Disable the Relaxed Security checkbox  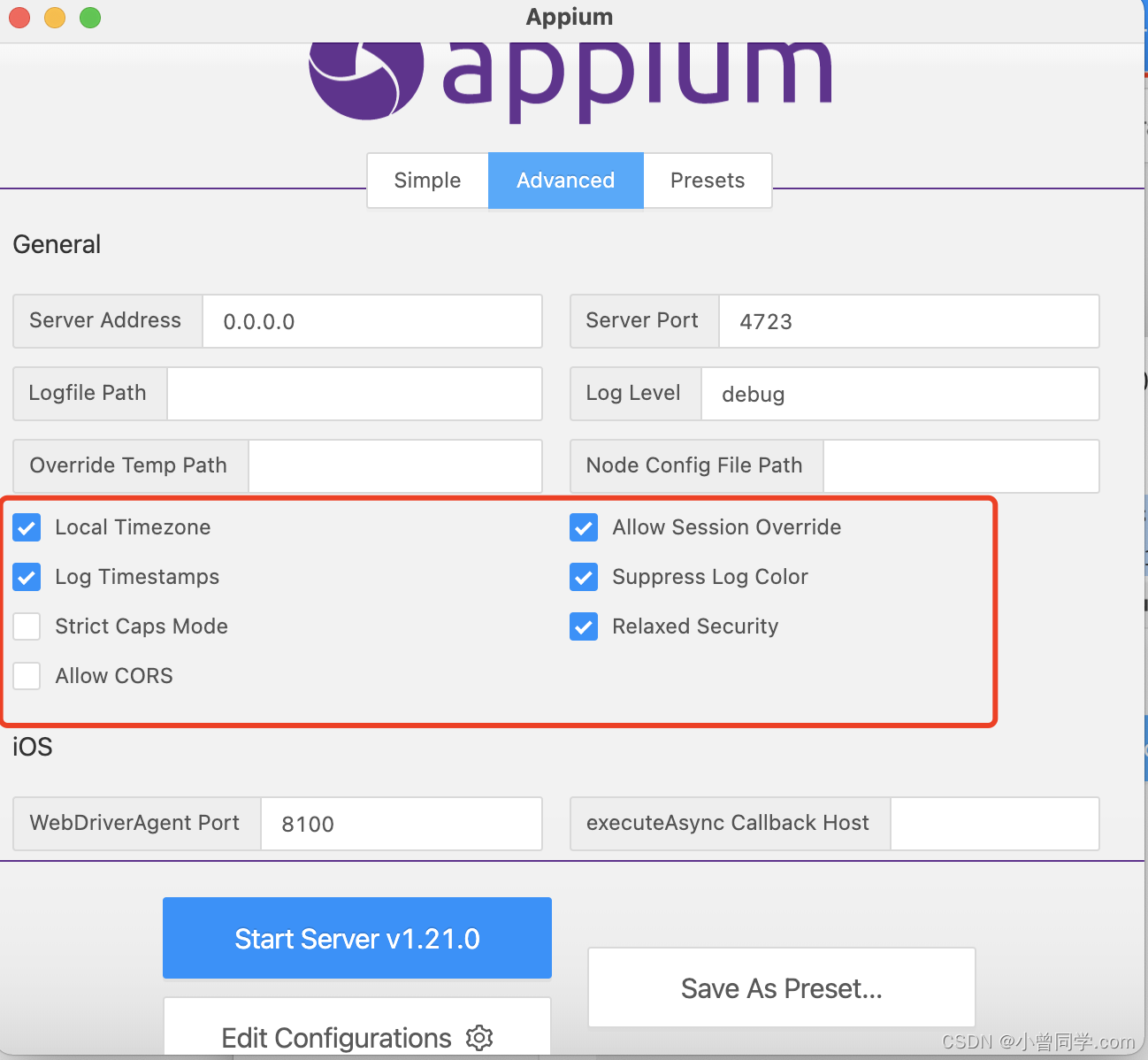[x=584, y=626]
